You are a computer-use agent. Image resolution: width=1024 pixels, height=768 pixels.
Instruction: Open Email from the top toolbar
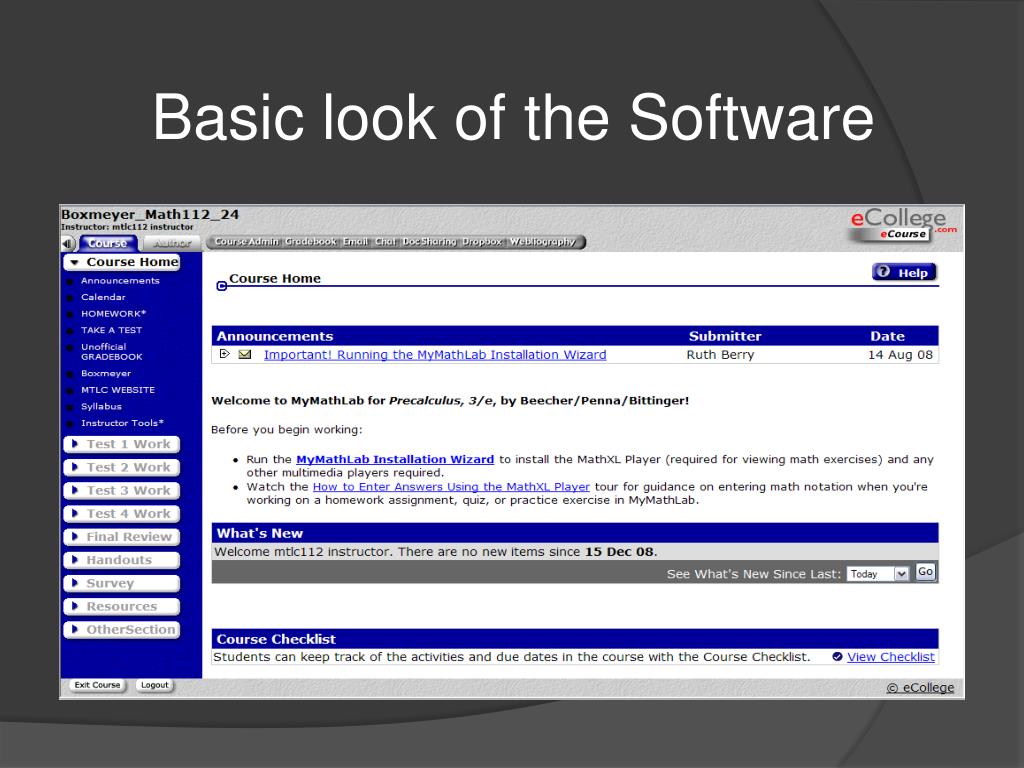point(355,242)
